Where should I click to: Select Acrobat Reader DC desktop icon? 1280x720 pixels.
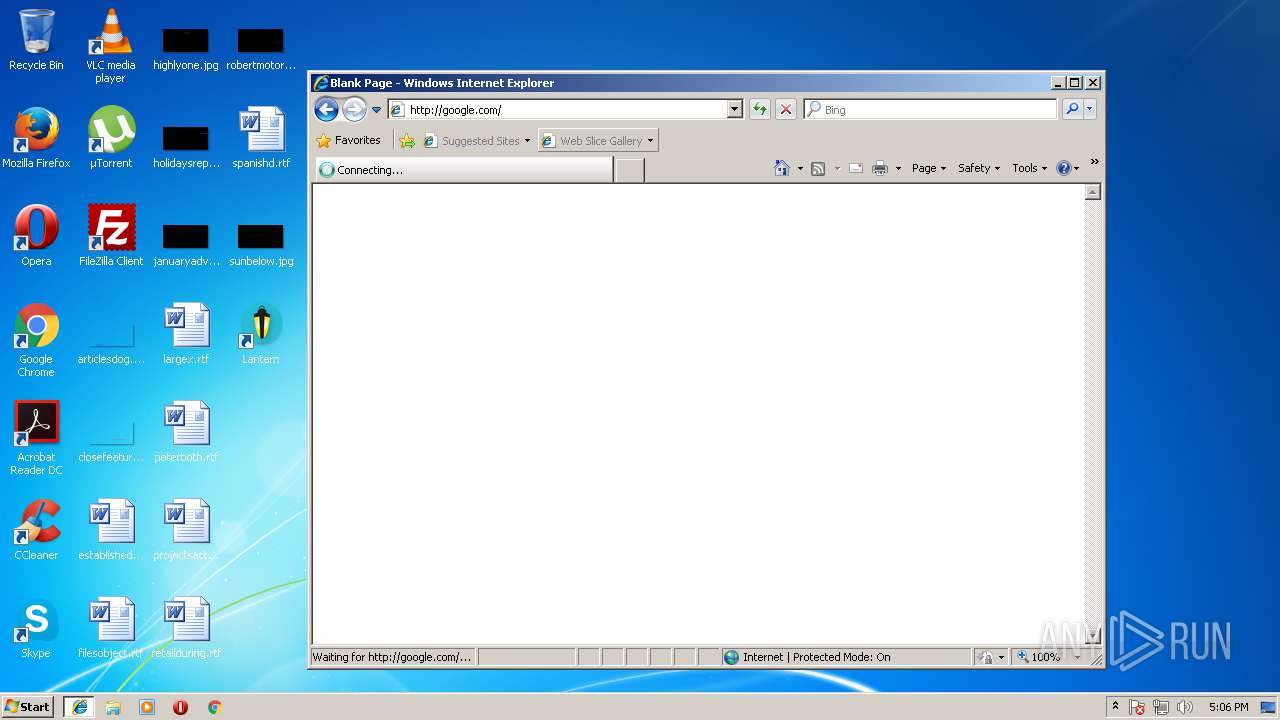pyautogui.click(x=36, y=438)
